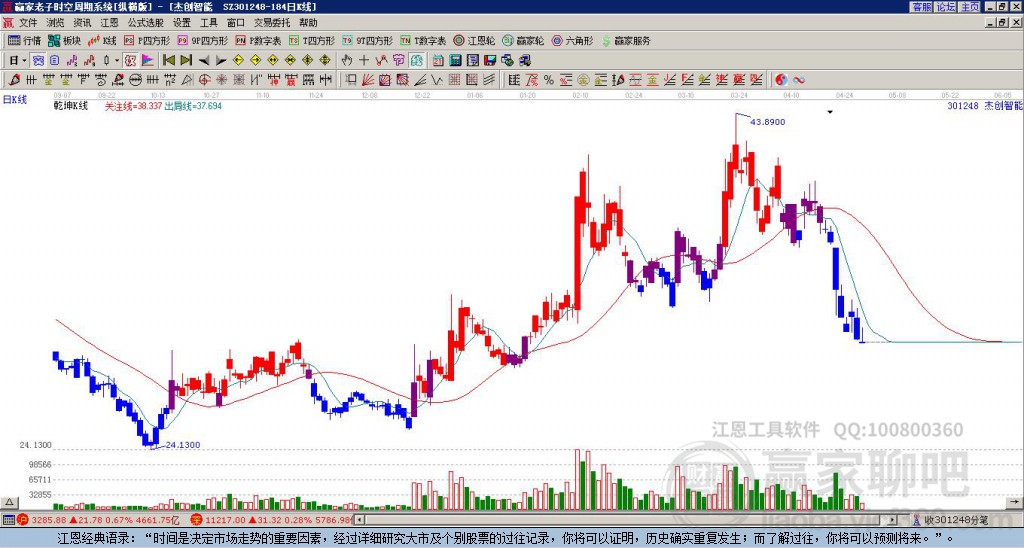Click the 24.1300 low price marker on chart
The image size is (1024, 548).
coord(182,445)
